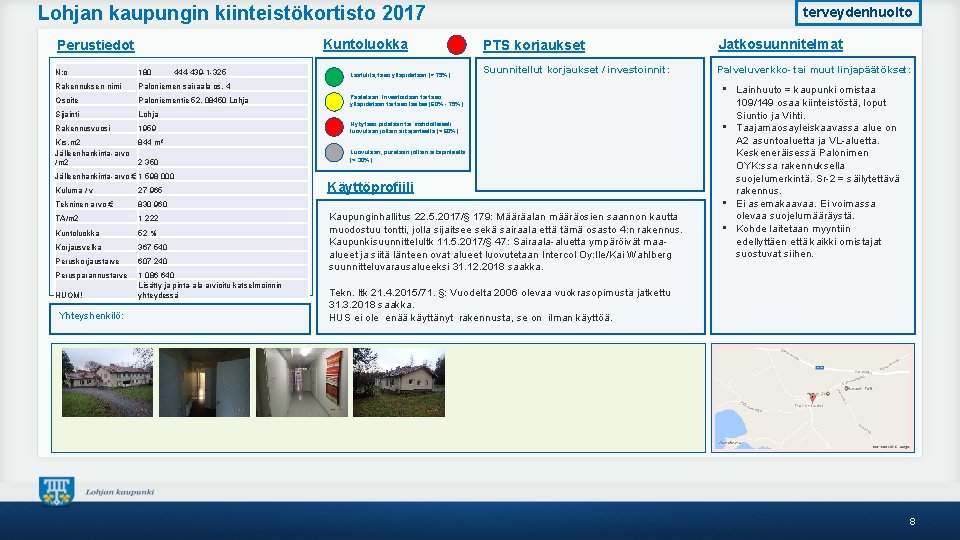
Task: Open the dark interior doorway photo
Action: pos(204,383)
